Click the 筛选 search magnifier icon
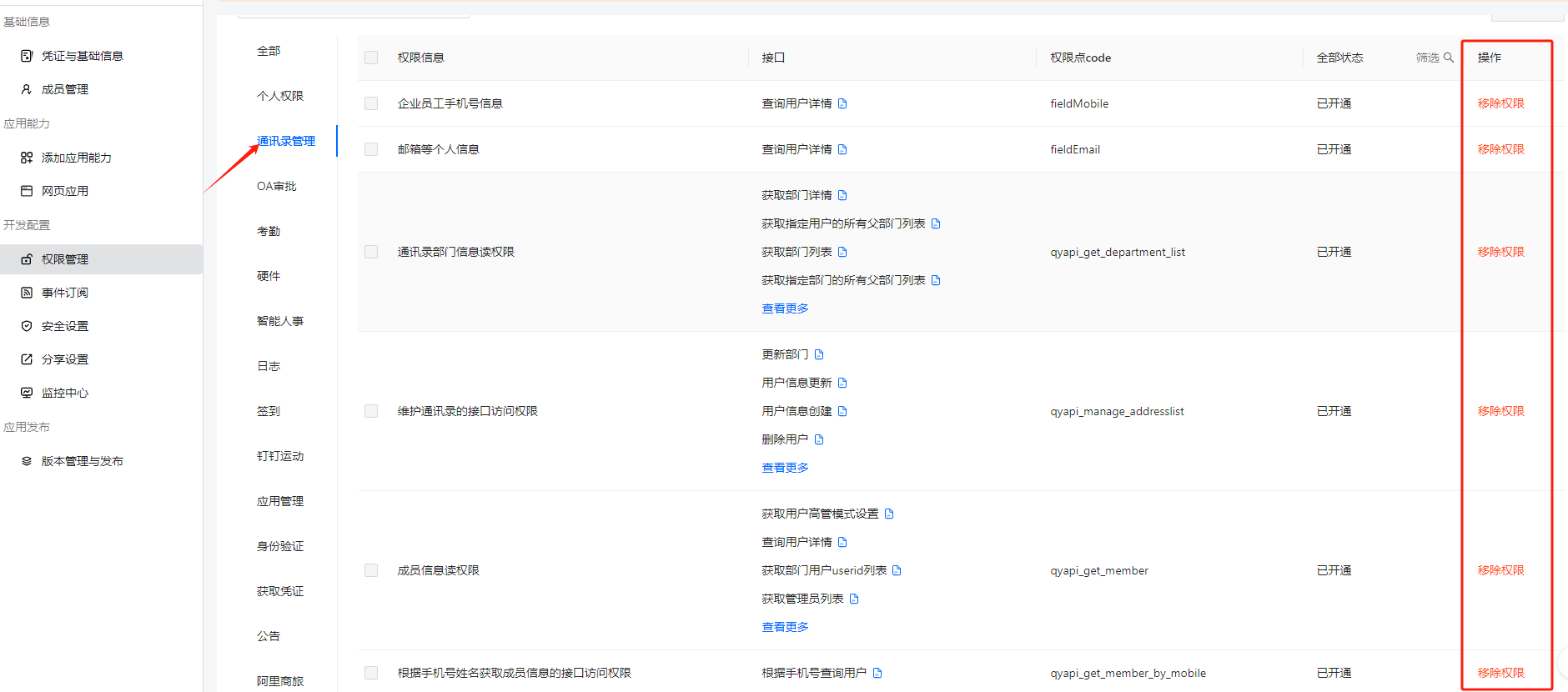Screen dimensions: 1568x692 (x=1449, y=58)
